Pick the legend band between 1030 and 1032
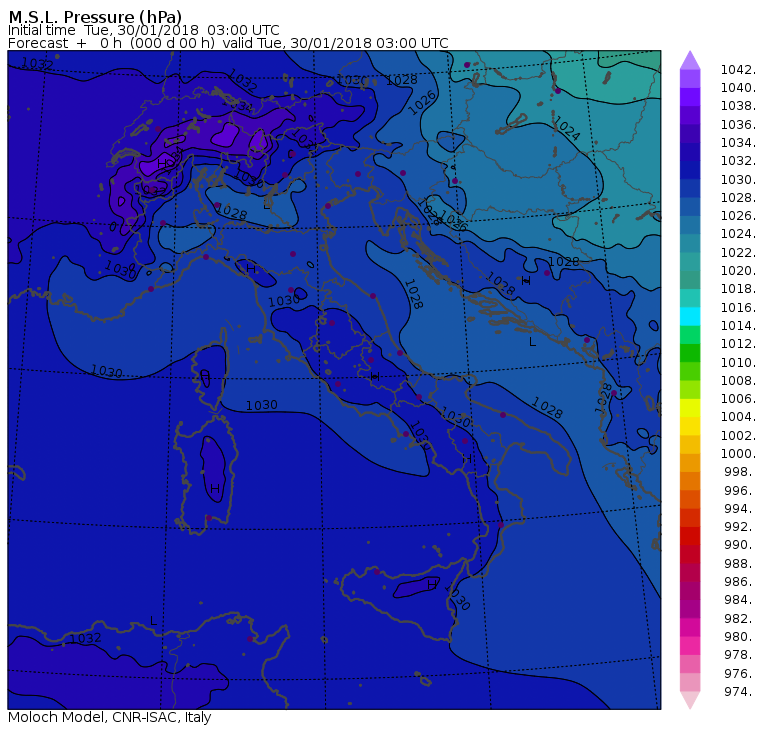This screenshot has height=731, width=760. pyautogui.click(x=690, y=170)
